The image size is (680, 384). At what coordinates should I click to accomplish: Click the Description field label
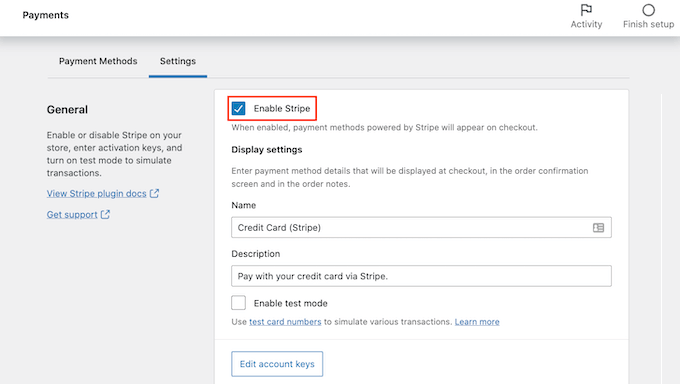tap(256, 254)
